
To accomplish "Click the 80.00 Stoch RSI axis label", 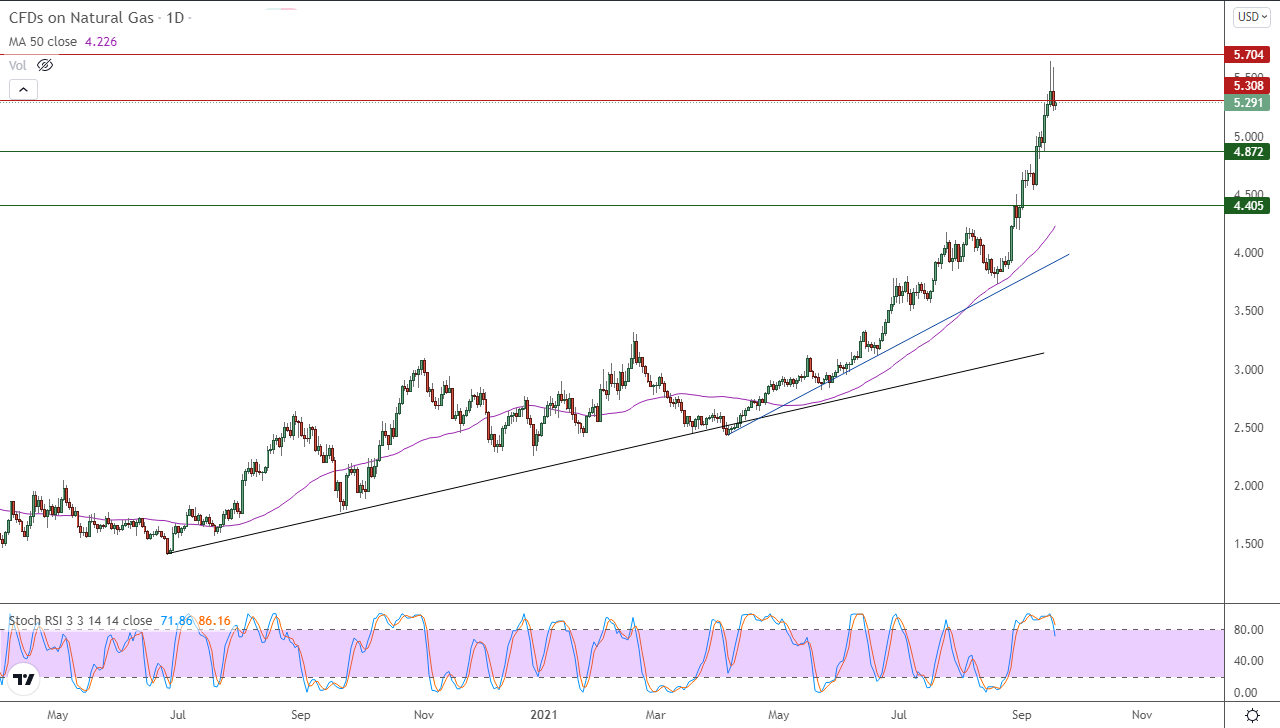I will [x=1248, y=630].
